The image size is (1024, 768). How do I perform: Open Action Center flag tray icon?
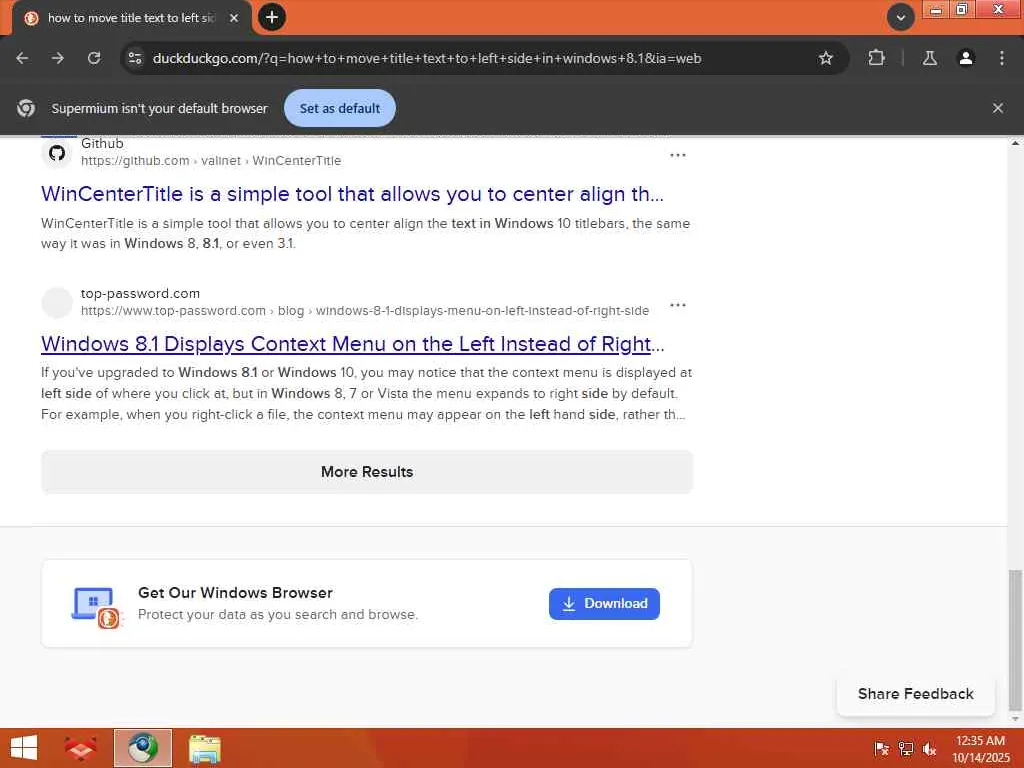tap(882, 748)
